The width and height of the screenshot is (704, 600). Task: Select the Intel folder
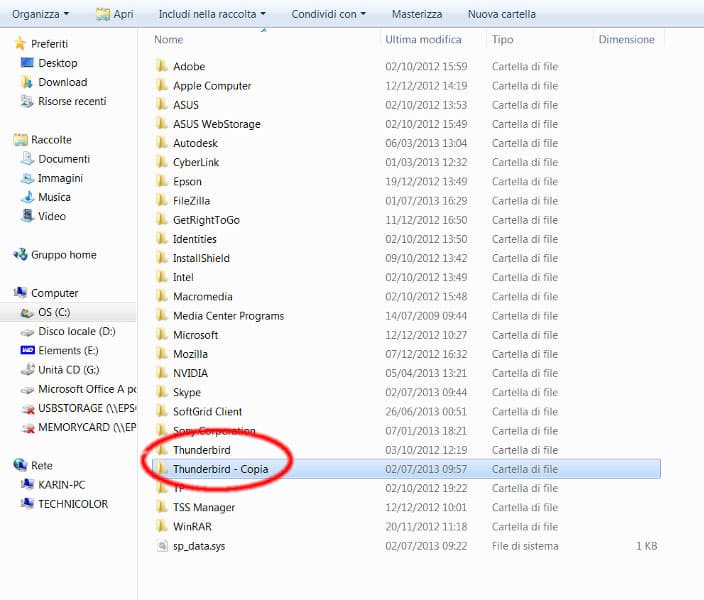tap(183, 278)
